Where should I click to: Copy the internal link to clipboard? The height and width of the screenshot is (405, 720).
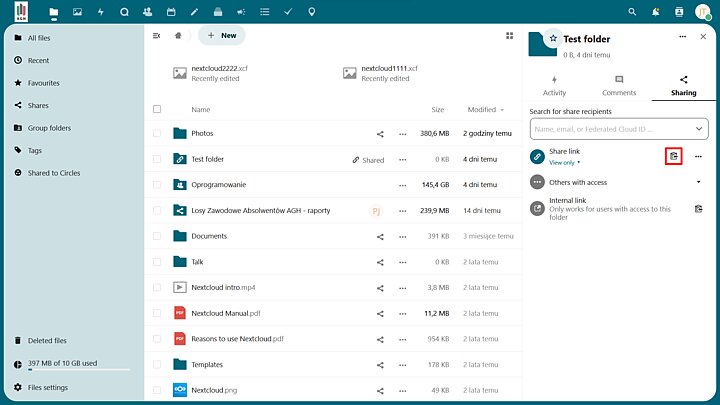click(x=698, y=208)
